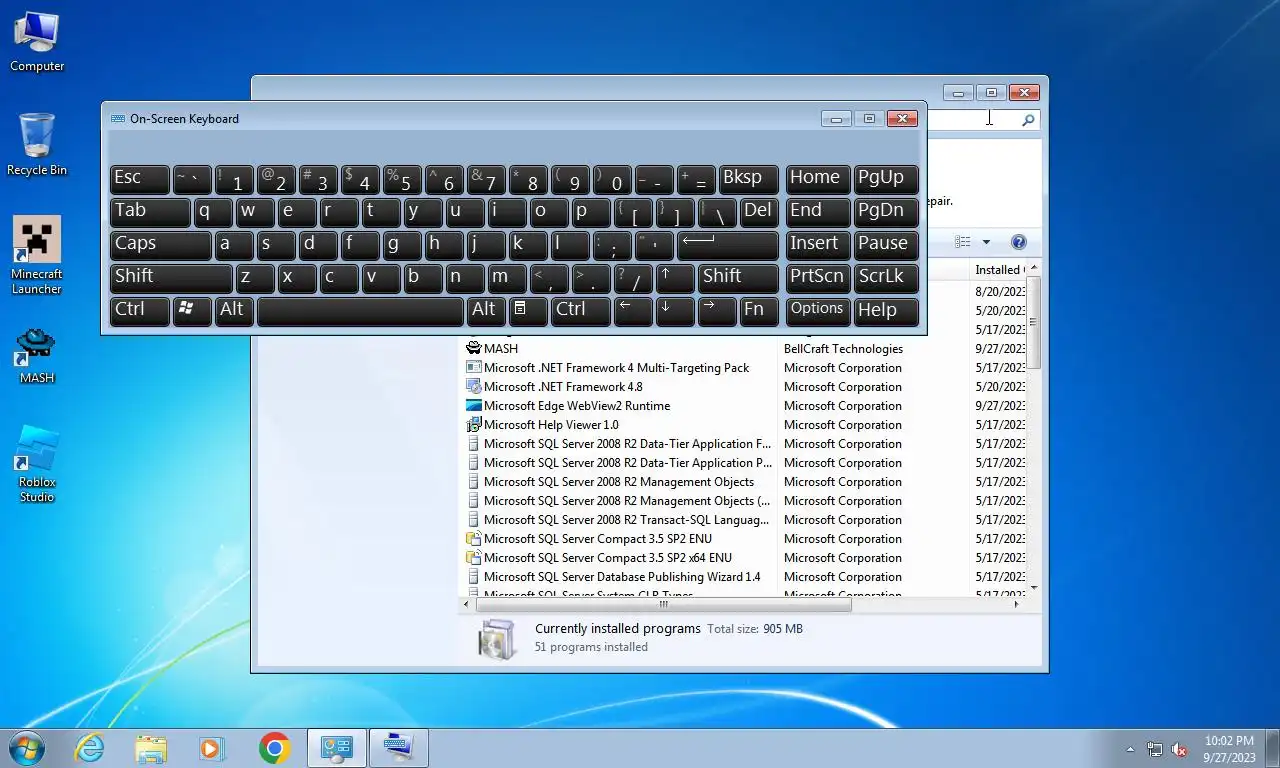Launch Google Chrome from the taskbar
The image size is (1280, 768).
[274, 748]
